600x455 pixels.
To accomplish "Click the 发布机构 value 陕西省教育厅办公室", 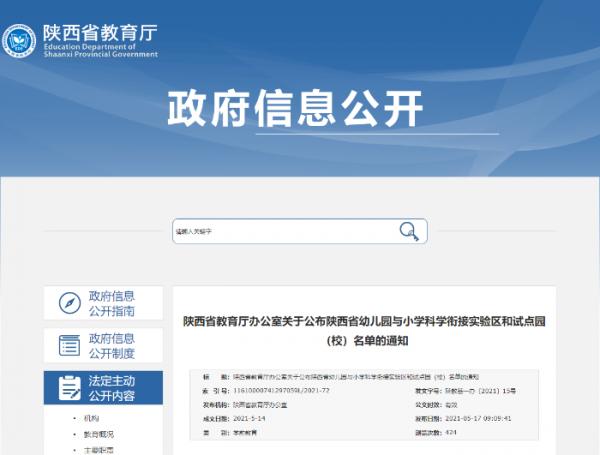I will click(x=260, y=405).
